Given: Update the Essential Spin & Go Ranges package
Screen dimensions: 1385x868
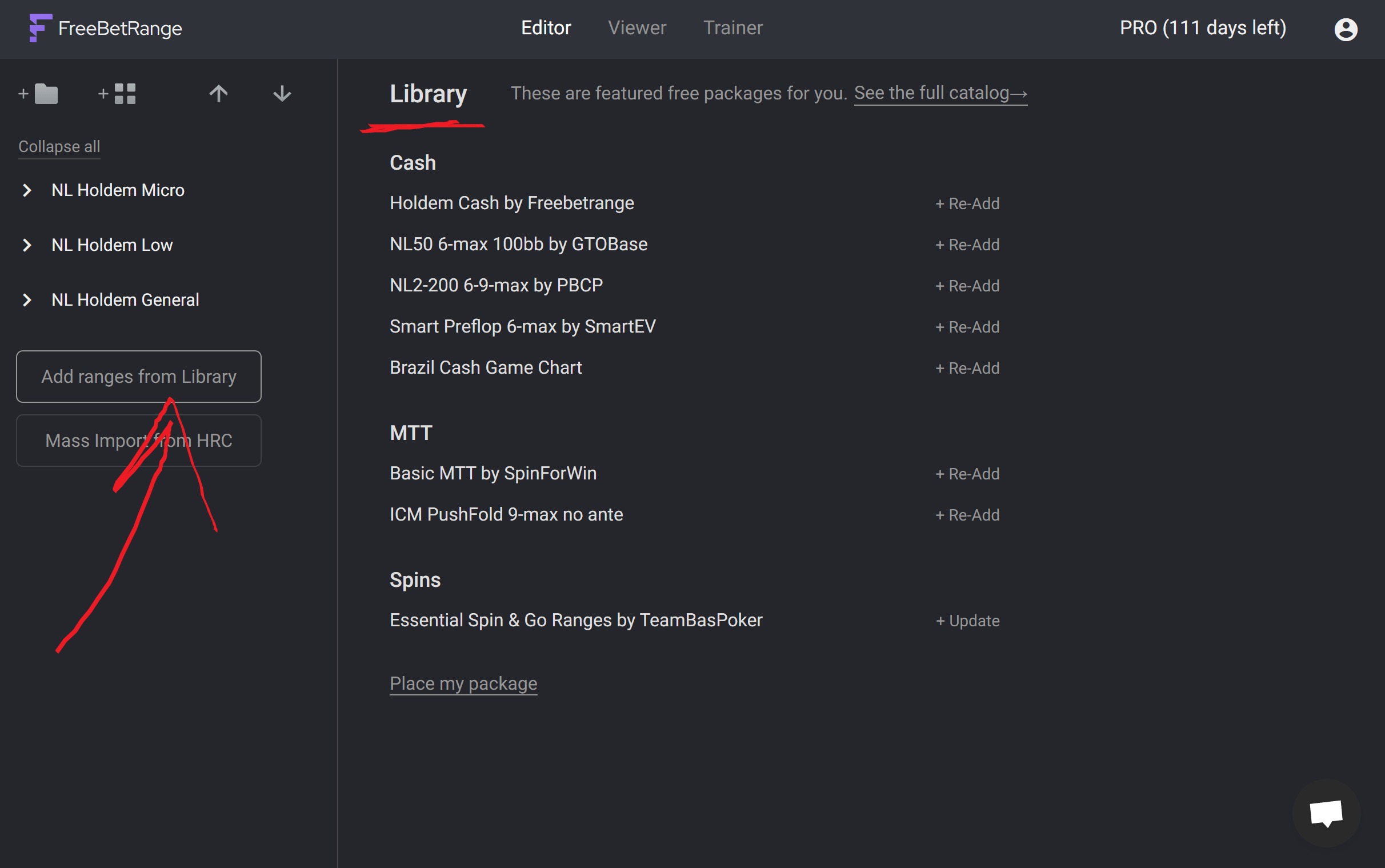Looking at the screenshot, I should tap(967, 621).
